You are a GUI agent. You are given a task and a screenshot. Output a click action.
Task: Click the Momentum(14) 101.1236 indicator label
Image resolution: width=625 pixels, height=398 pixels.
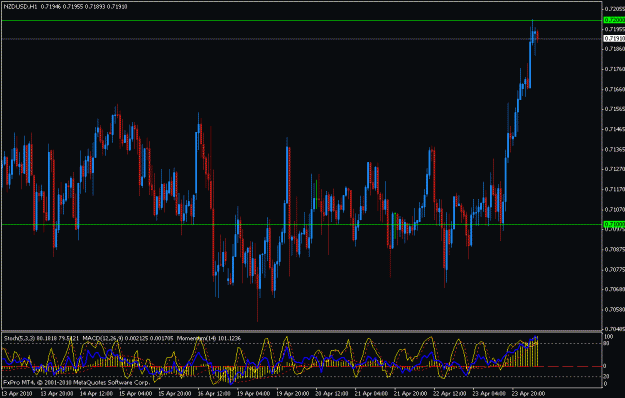click(209, 339)
